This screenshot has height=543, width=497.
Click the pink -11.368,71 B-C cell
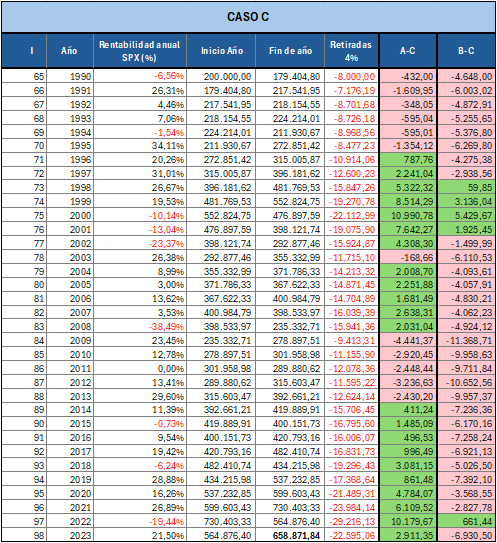tap(466, 340)
